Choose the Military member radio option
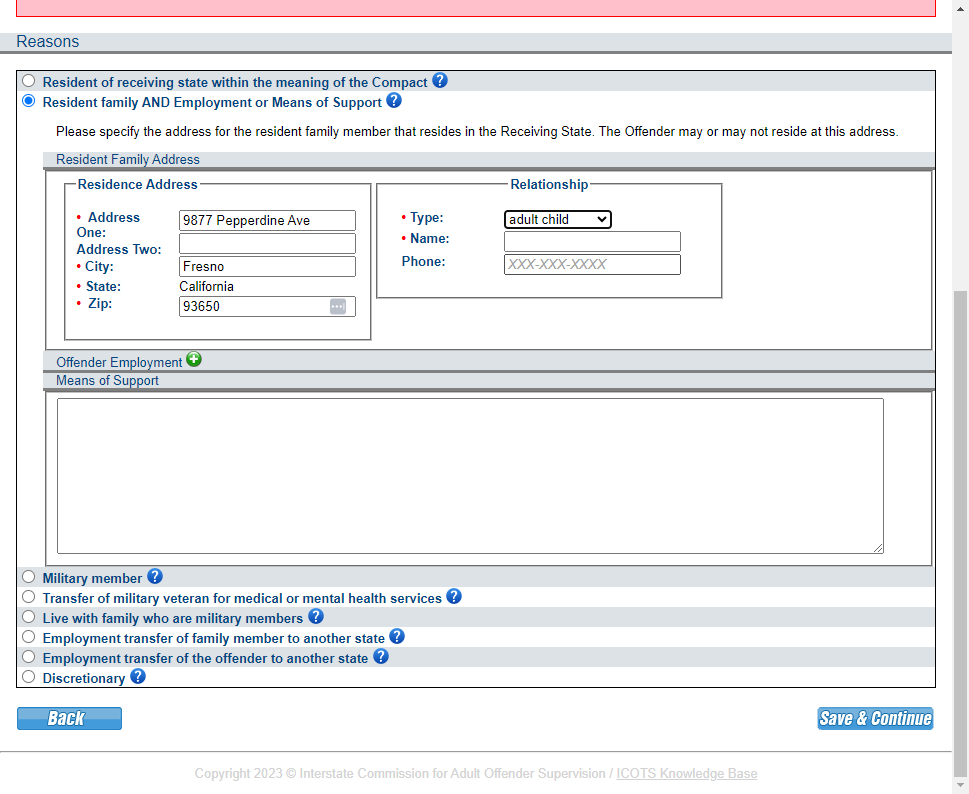 pyautogui.click(x=28, y=576)
